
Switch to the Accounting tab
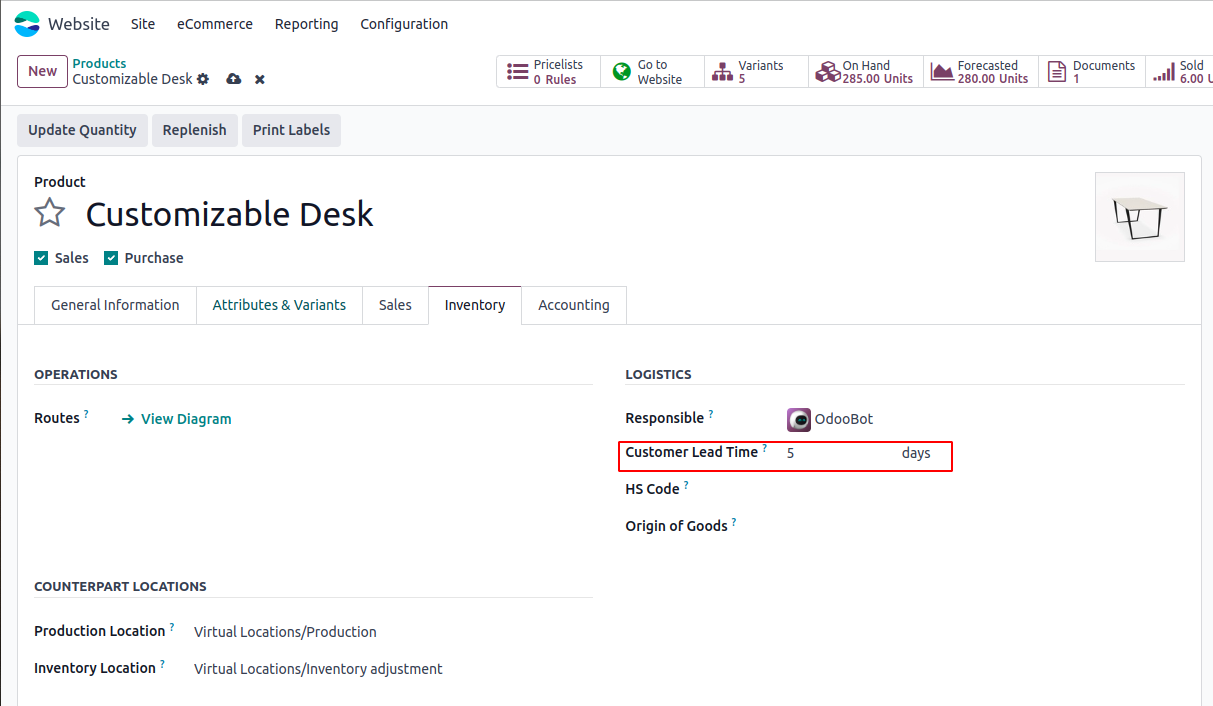(573, 305)
